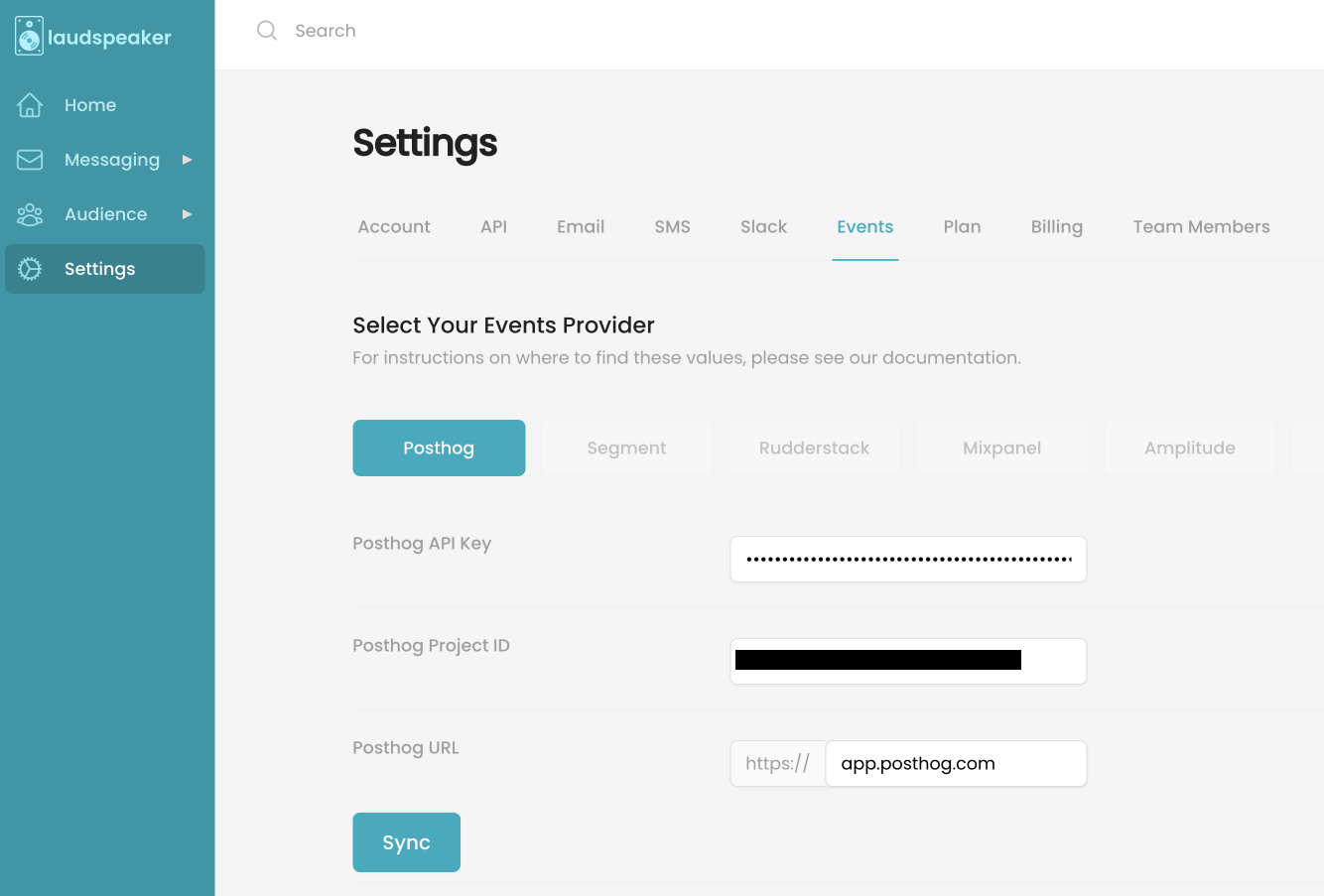Viewport: 1324px width, 896px height.
Task: Click the Laudspeaker logo icon
Action: tap(30, 37)
